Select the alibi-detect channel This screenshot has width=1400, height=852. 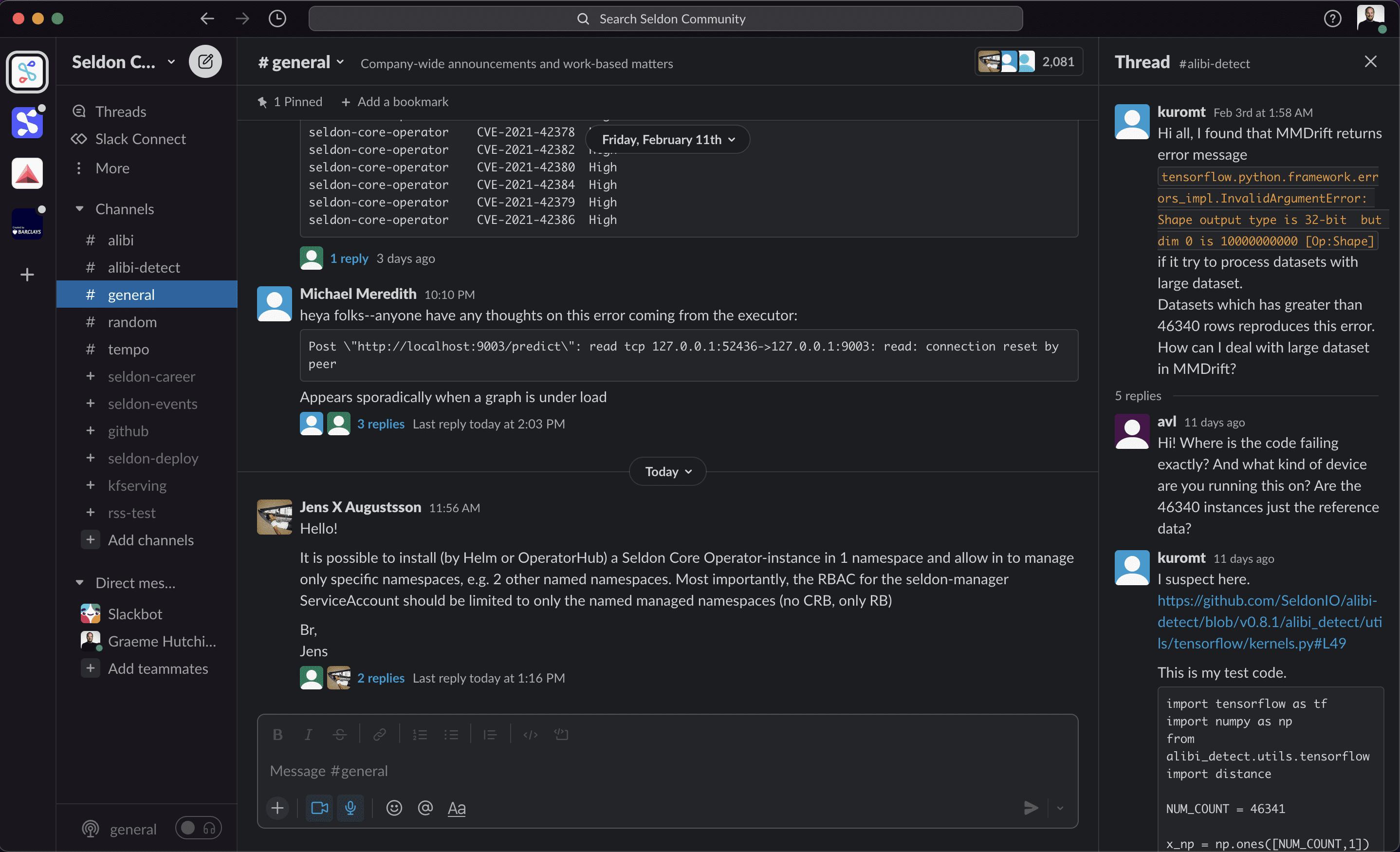point(147,267)
